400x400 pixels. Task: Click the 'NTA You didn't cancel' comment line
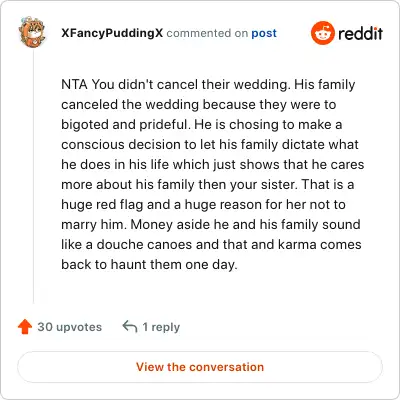tap(208, 85)
